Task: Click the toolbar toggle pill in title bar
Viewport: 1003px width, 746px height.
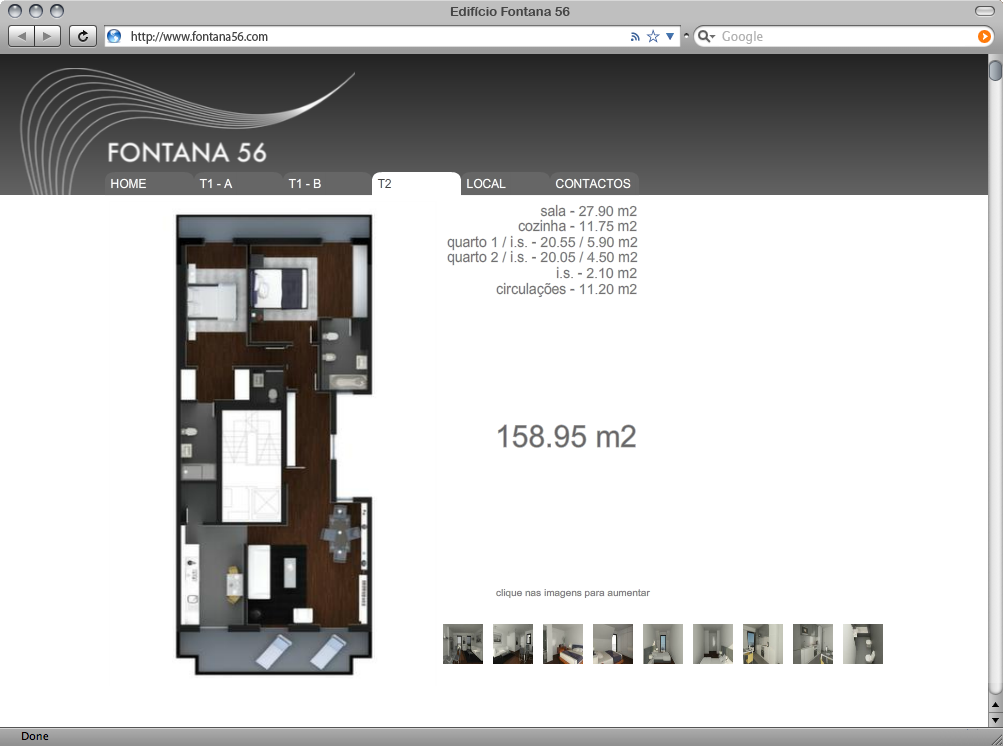Action: coord(984,11)
